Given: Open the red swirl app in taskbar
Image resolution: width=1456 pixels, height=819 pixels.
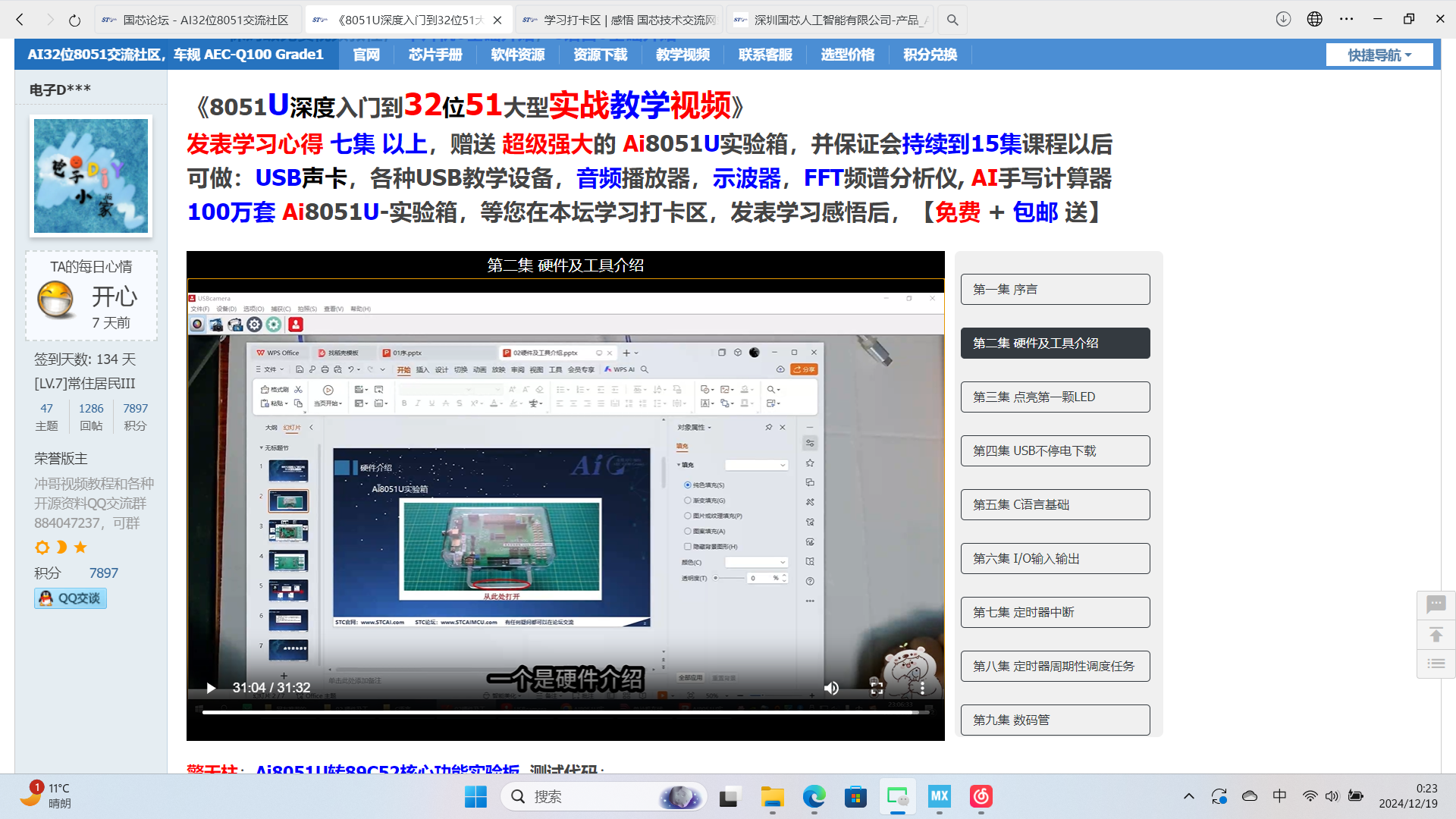Looking at the screenshot, I should tap(981, 796).
